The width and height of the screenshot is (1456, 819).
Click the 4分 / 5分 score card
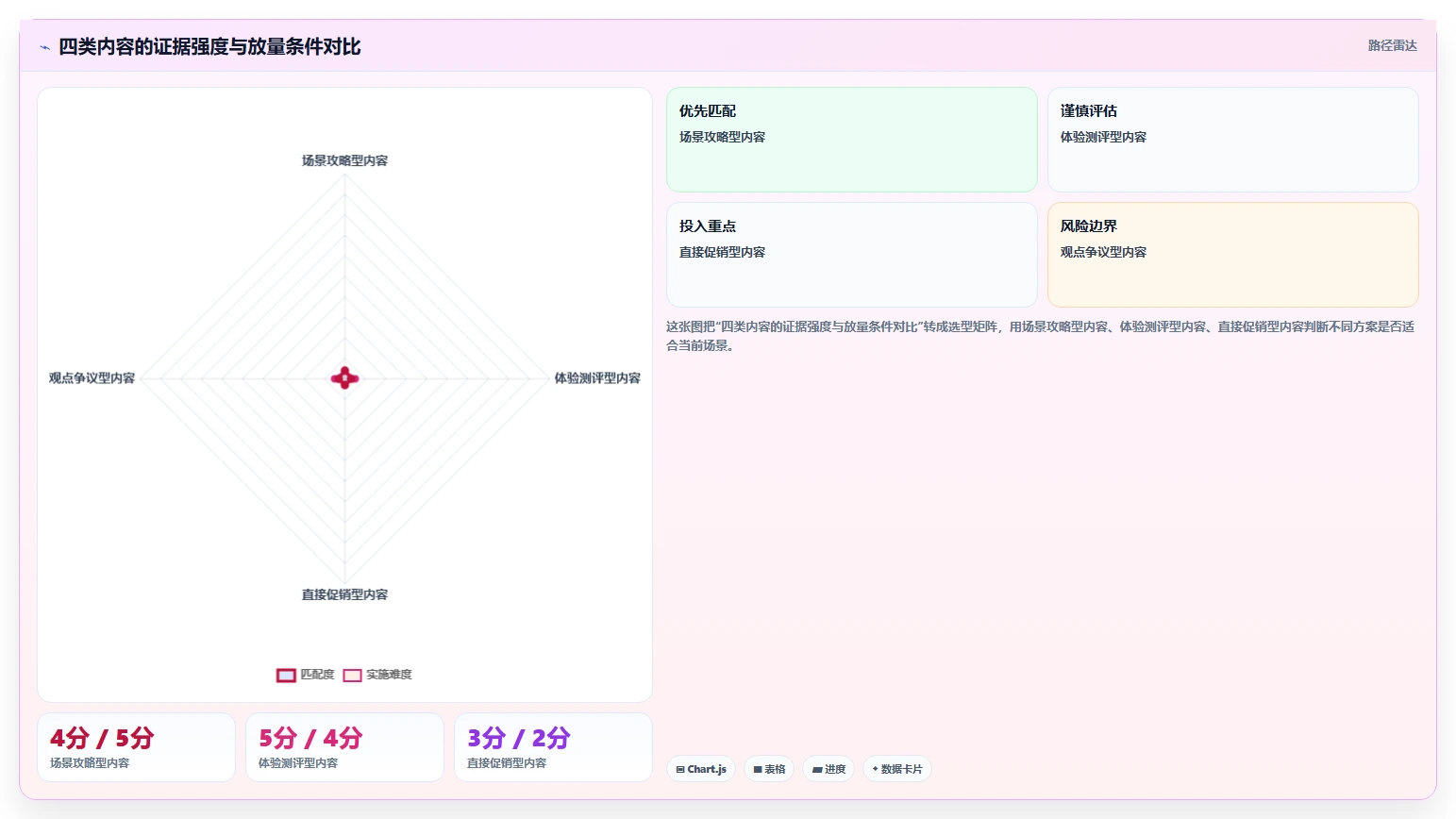pyautogui.click(x=136, y=747)
